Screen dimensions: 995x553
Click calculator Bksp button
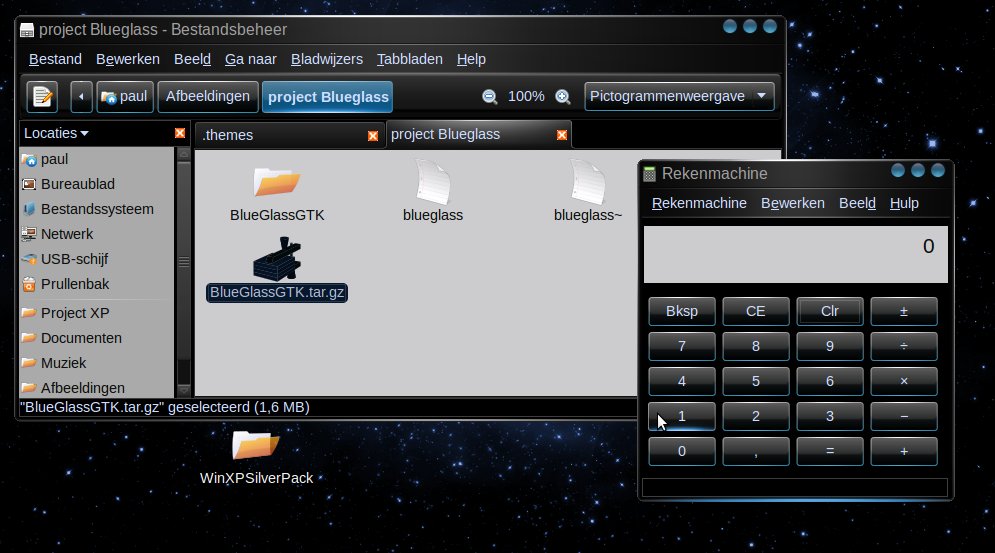pos(682,311)
